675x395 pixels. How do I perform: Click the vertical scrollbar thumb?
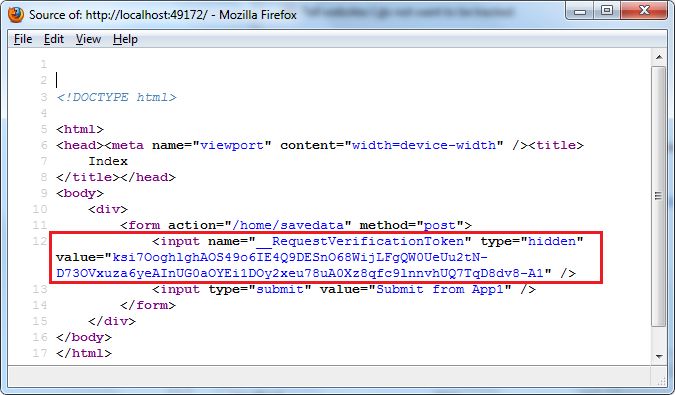point(659,196)
